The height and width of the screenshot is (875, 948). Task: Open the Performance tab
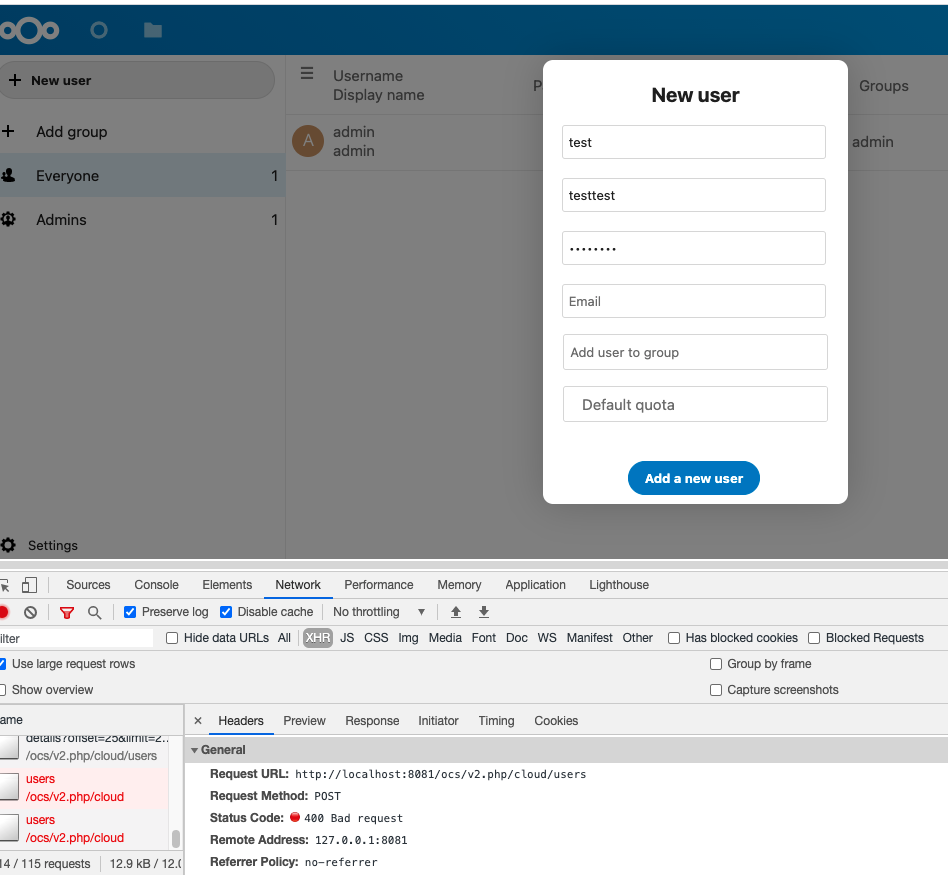click(378, 585)
